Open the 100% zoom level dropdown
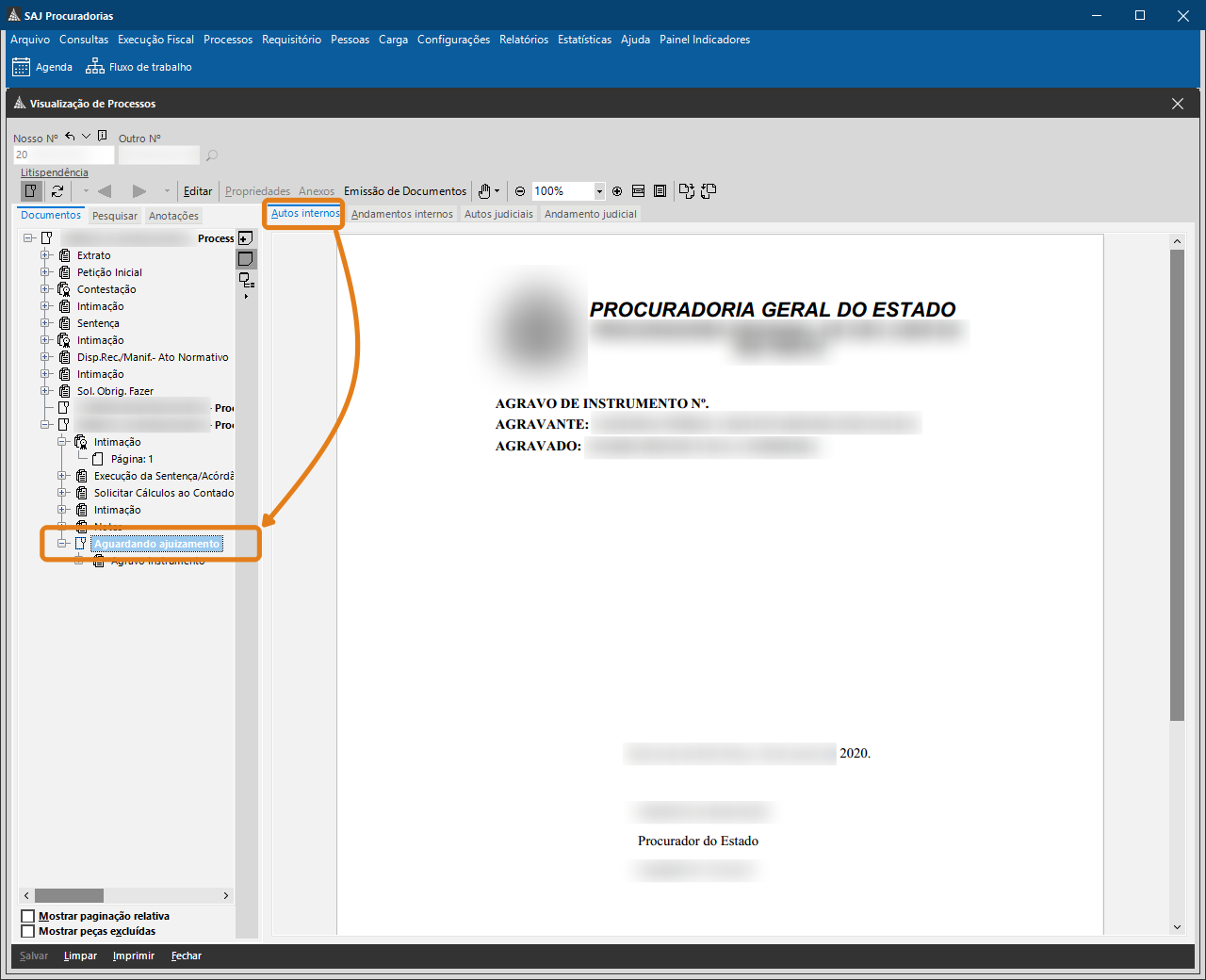This screenshot has width=1206, height=980. click(x=599, y=191)
